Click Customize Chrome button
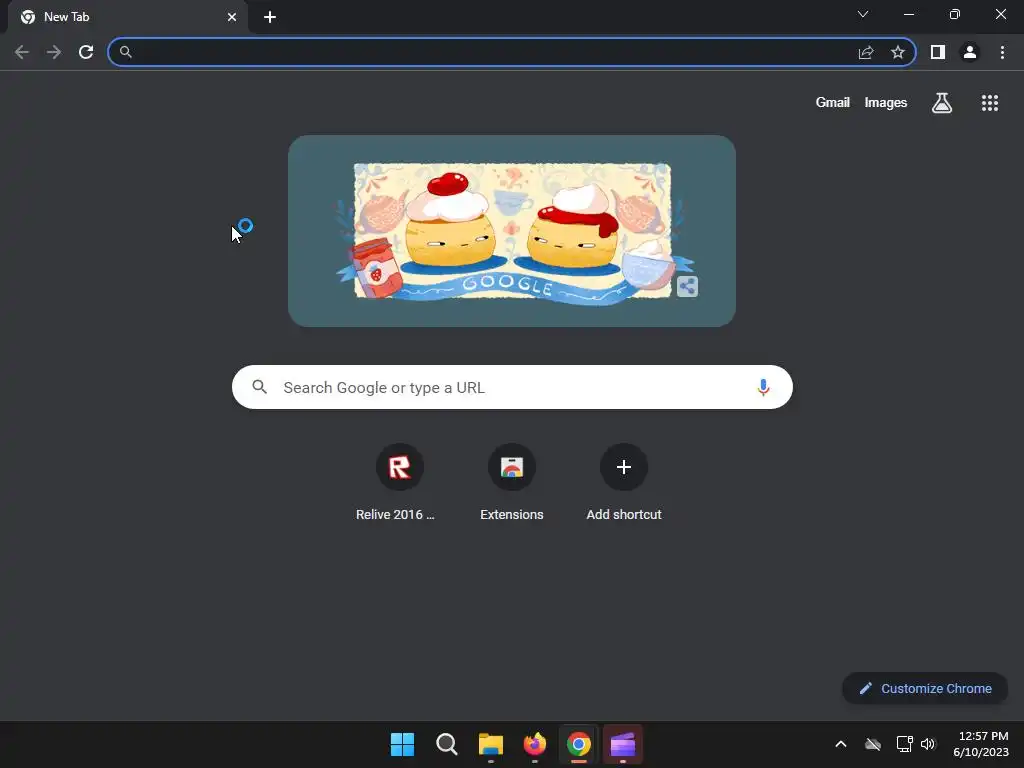This screenshot has height=768, width=1024. pyautogui.click(x=925, y=688)
